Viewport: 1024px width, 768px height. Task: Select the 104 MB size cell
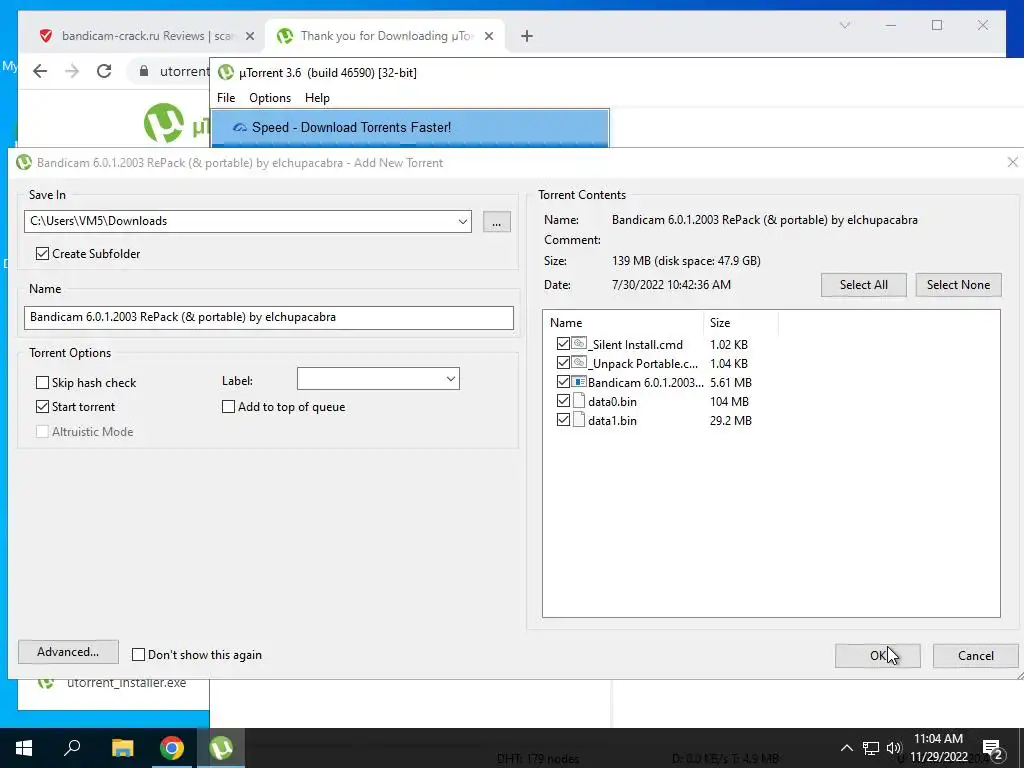(x=729, y=402)
